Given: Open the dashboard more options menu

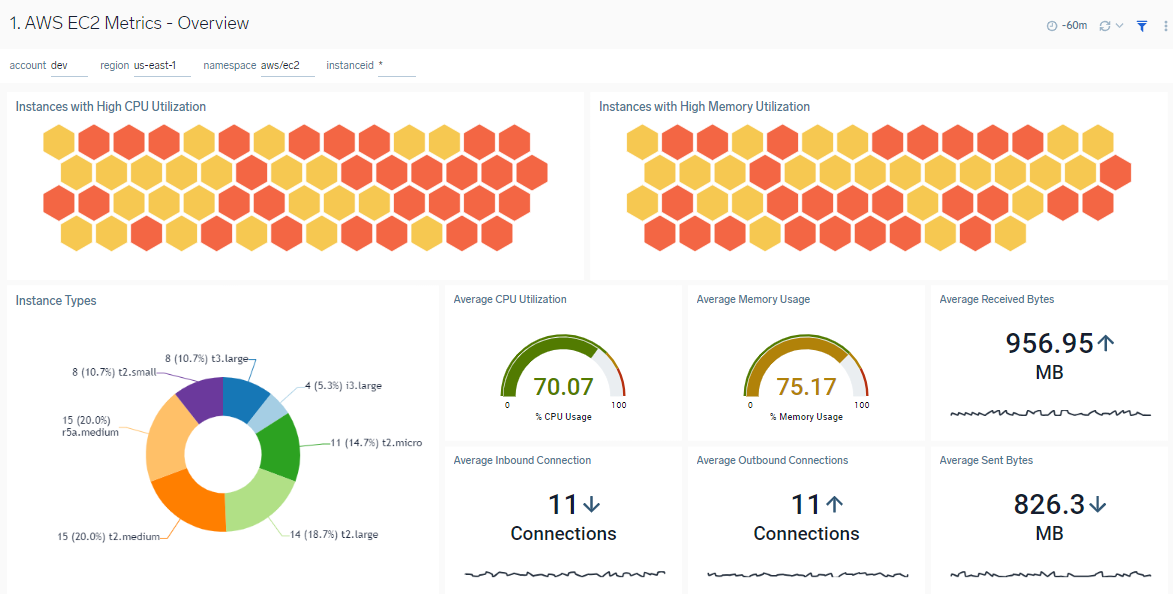Looking at the screenshot, I should (x=1166, y=25).
